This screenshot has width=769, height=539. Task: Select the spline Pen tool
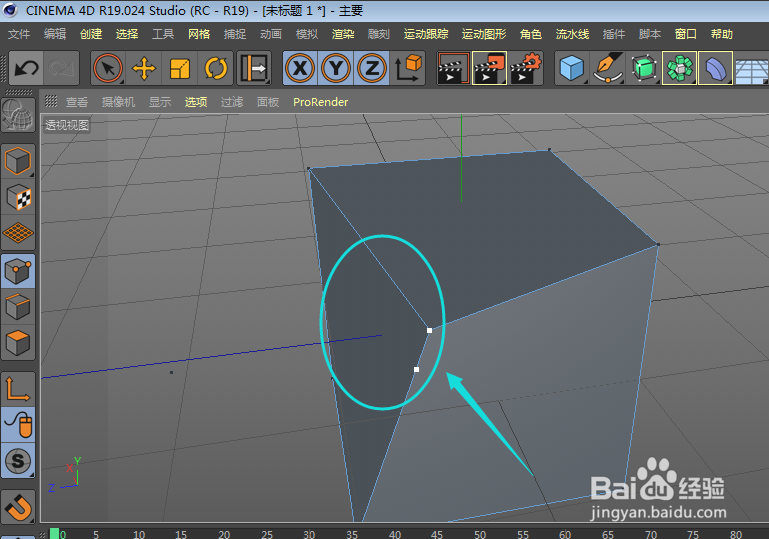point(608,68)
